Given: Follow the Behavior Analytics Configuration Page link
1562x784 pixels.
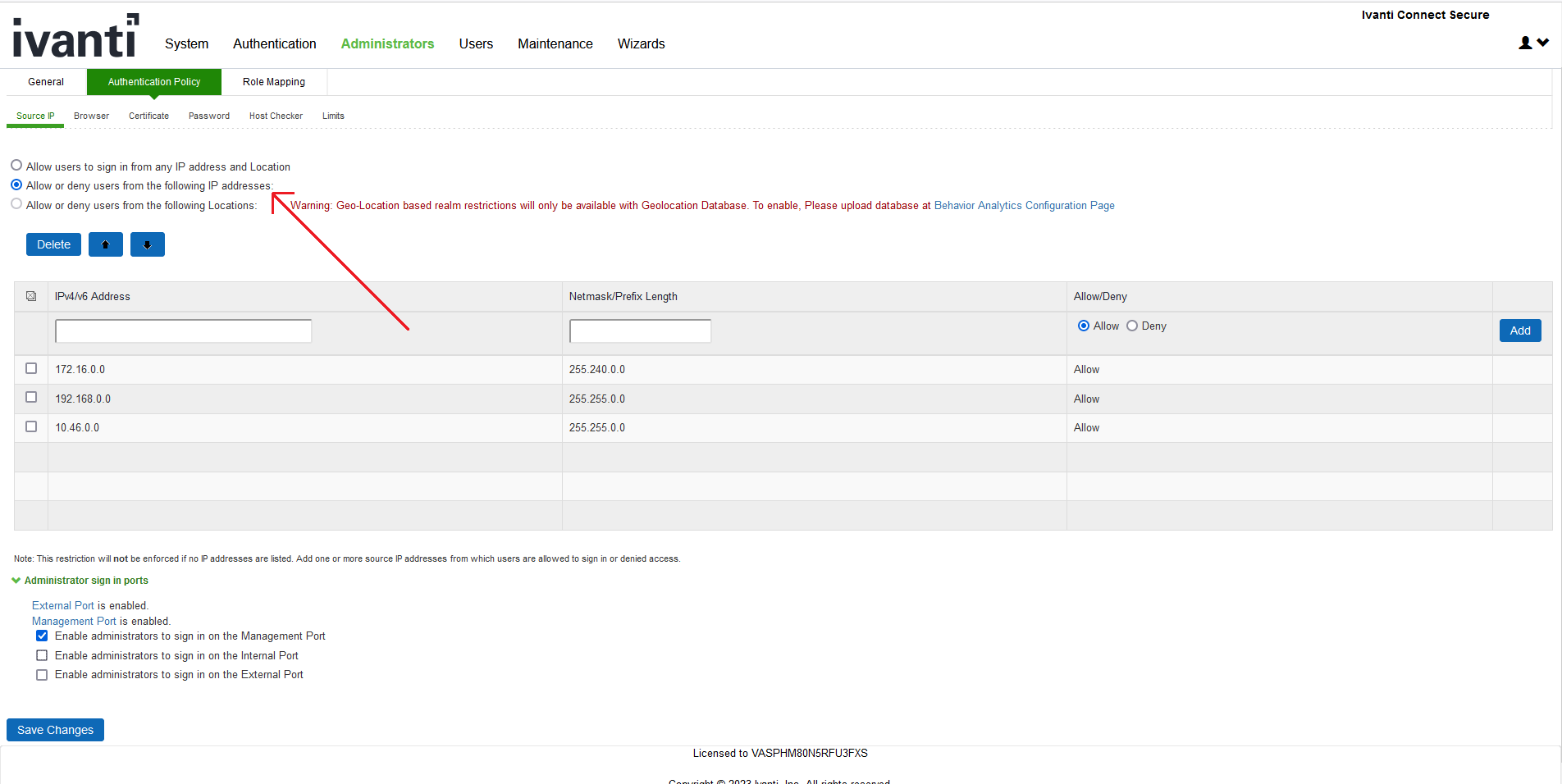Looking at the screenshot, I should [1024, 205].
